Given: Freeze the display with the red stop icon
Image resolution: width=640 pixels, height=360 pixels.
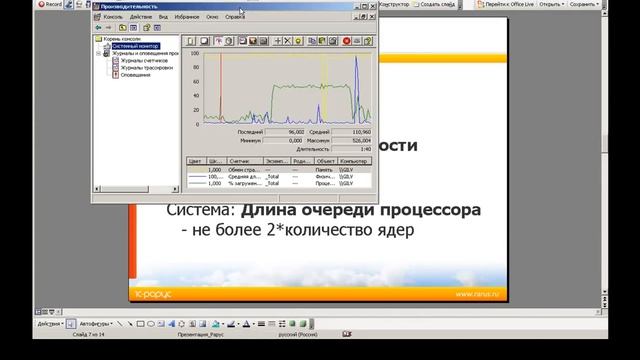Looking at the screenshot, I should 347,41.
